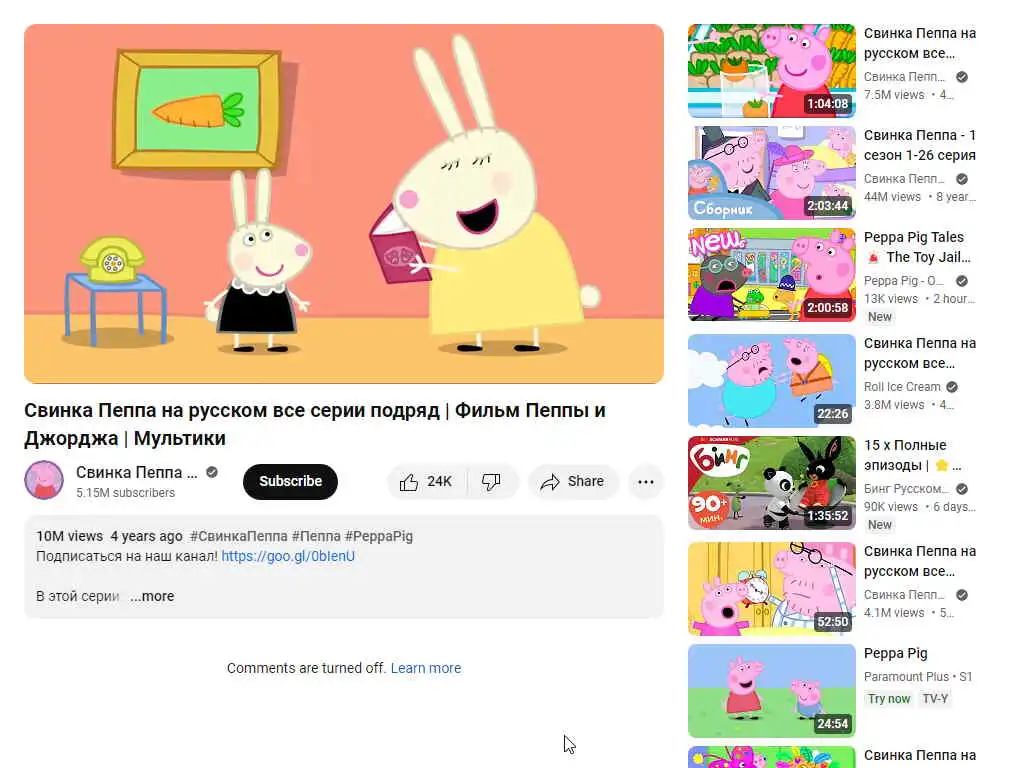
Task: Click the 7.5M views text in the sidebar
Action: tap(894, 95)
